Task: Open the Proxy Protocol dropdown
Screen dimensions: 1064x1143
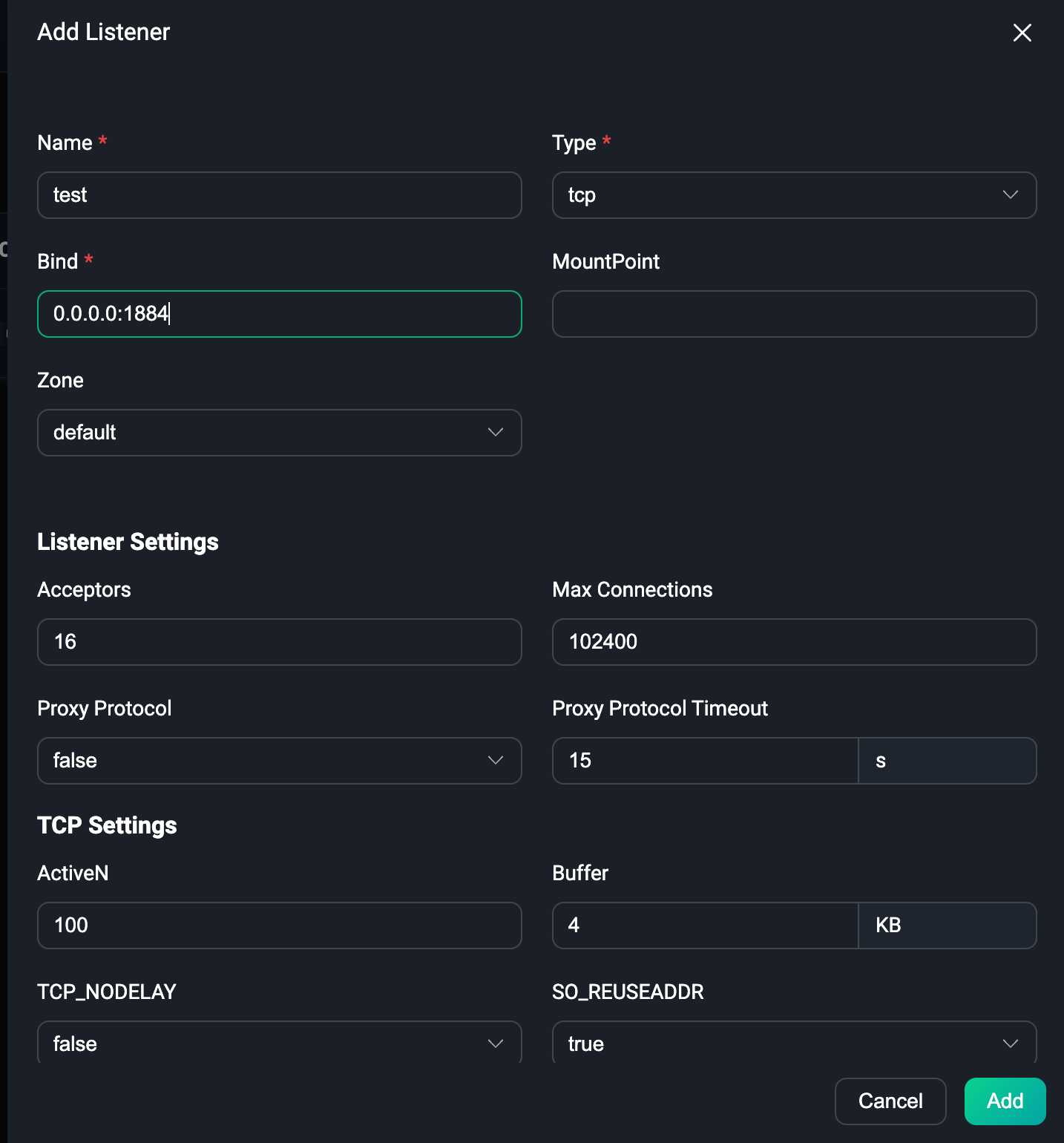Action: (x=267, y=761)
